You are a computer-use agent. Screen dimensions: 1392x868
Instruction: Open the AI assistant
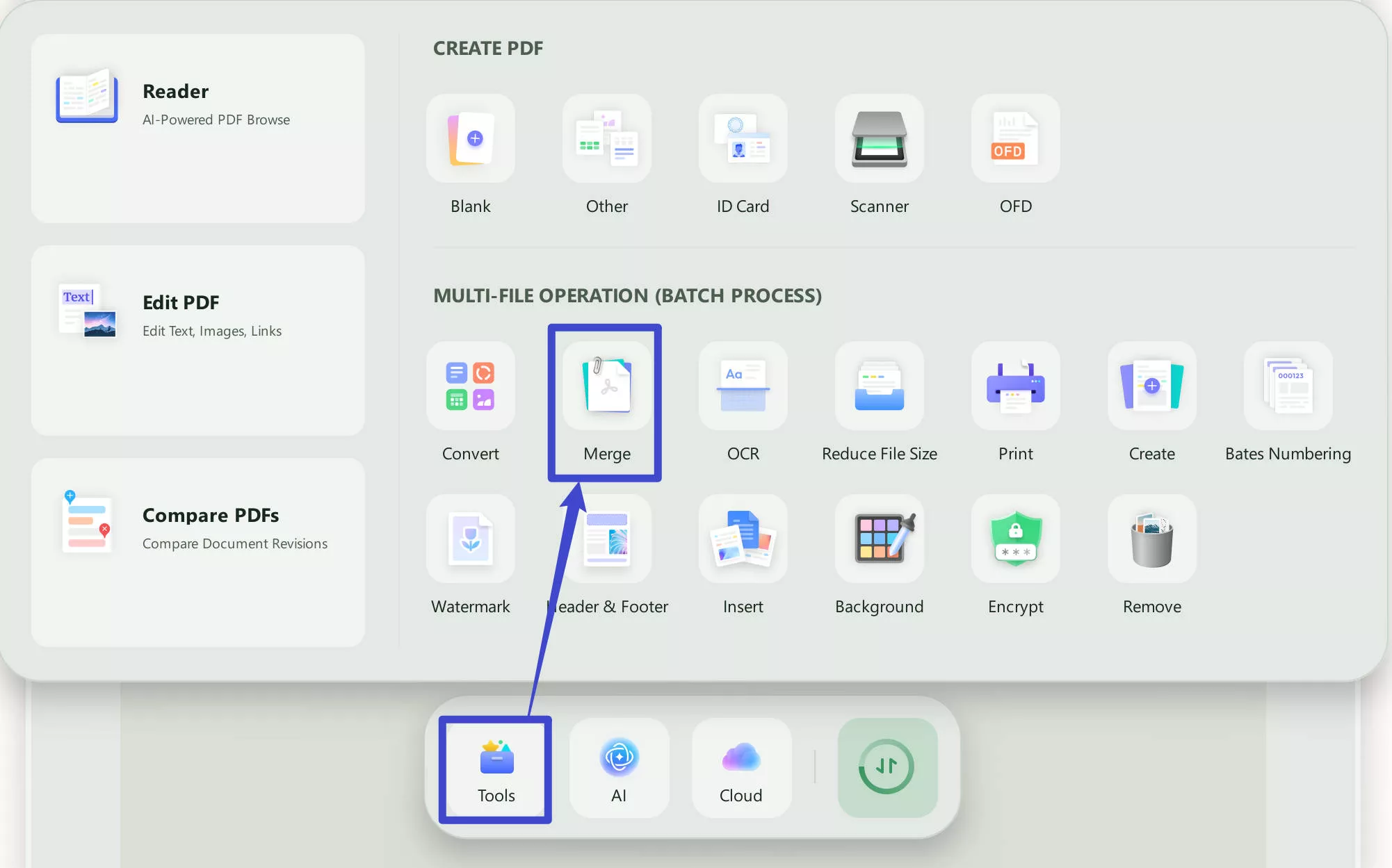(618, 768)
